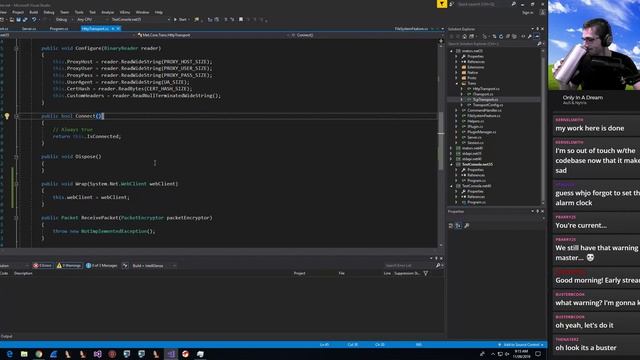Screen dimensions: 640x360
Task: Open the TestConsole startup project dropdown
Action: pyautogui.click(x=140, y=20)
